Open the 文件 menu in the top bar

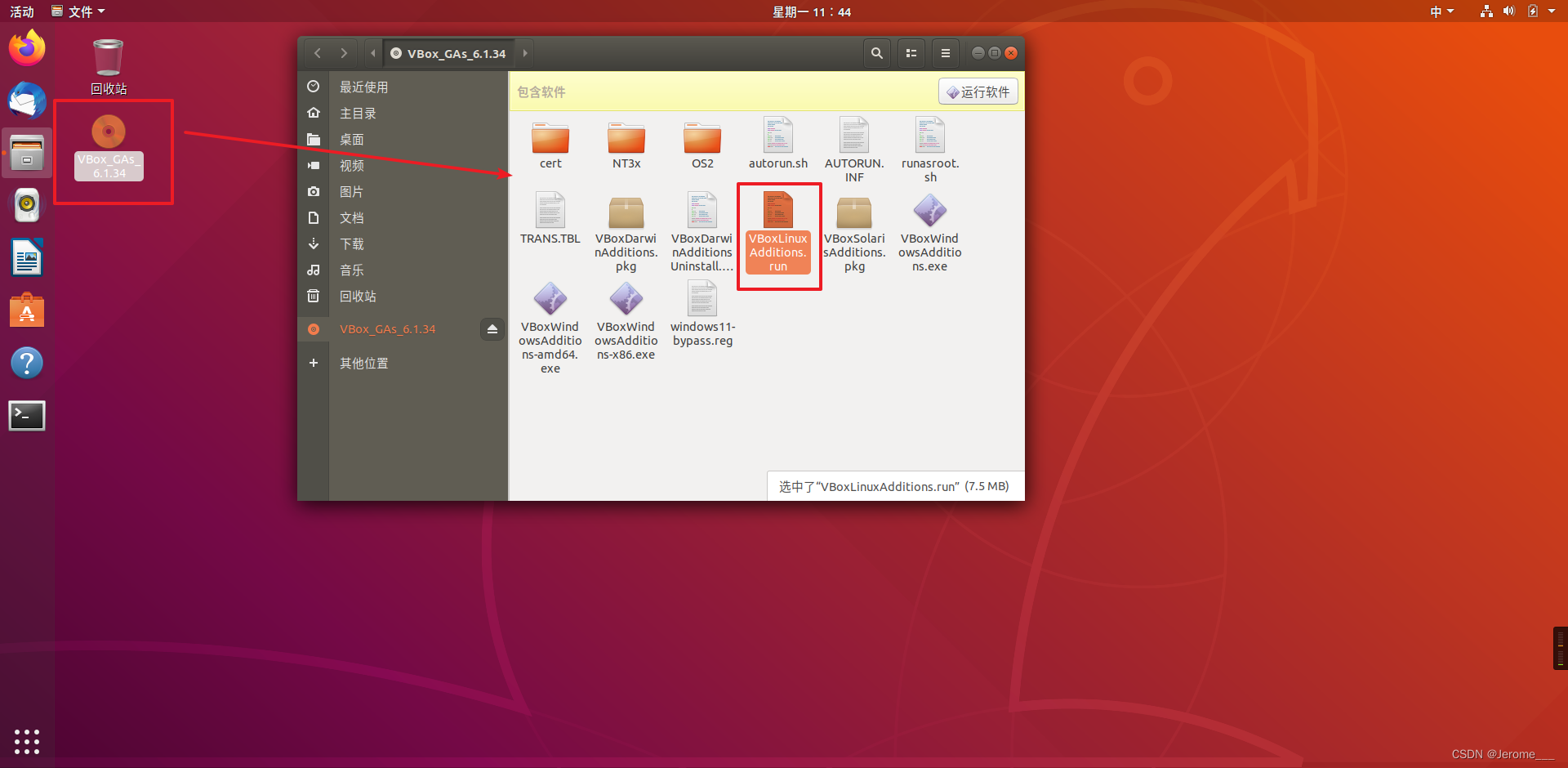click(78, 11)
